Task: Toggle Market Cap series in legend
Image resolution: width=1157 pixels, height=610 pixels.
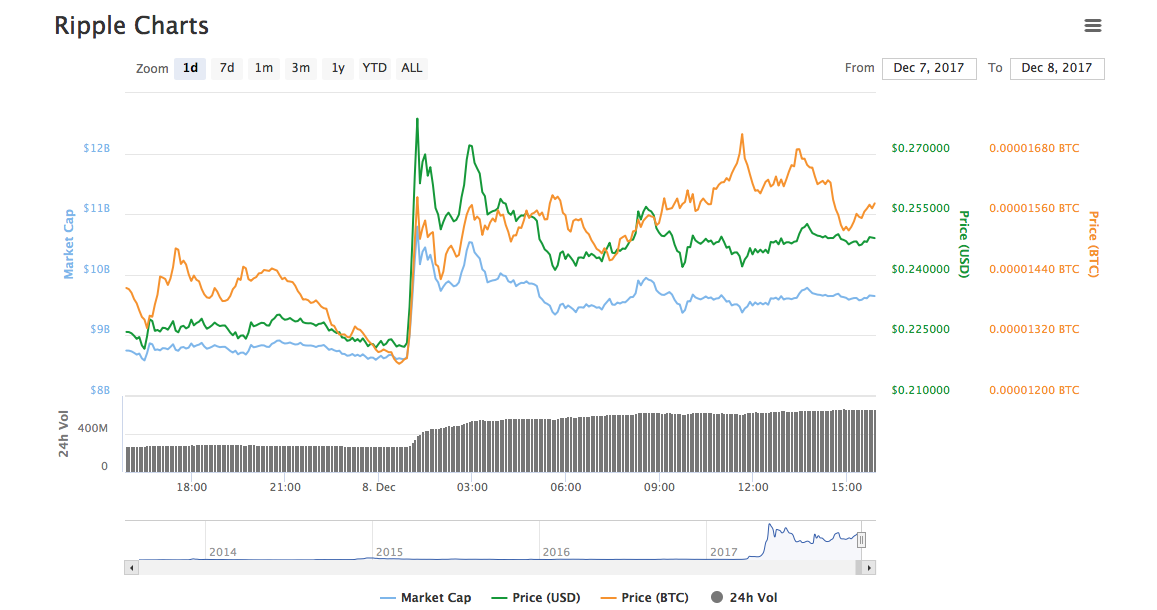Action: (x=426, y=598)
